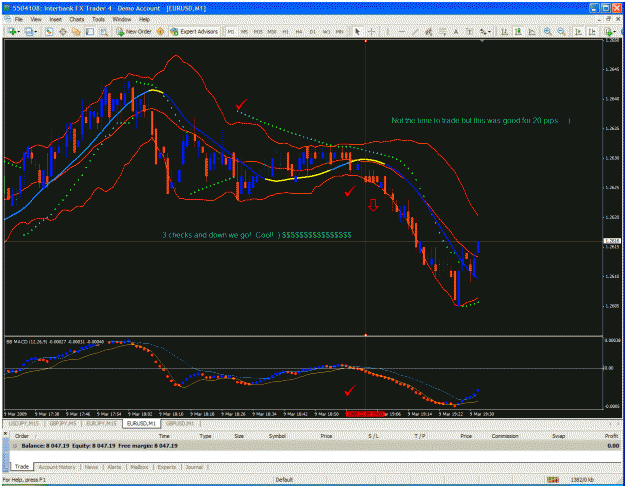Viewport: 625px width, 486px height.
Task: Switch chart to Line Chart
Action: [x=532, y=31]
